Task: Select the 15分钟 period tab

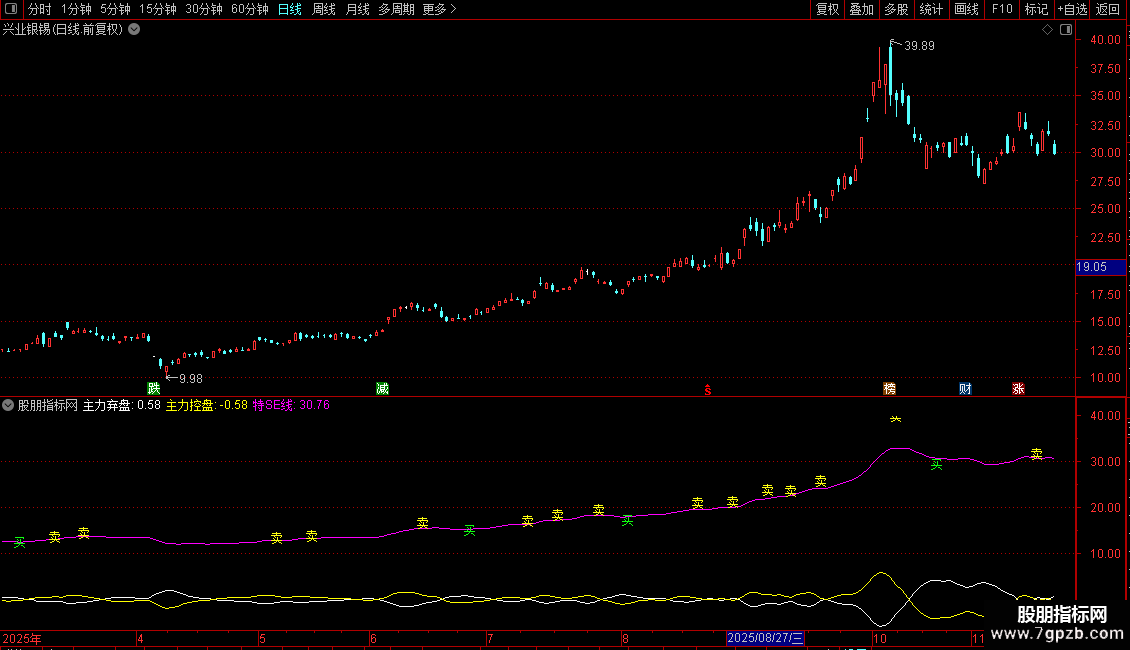Action: coord(157,9)
